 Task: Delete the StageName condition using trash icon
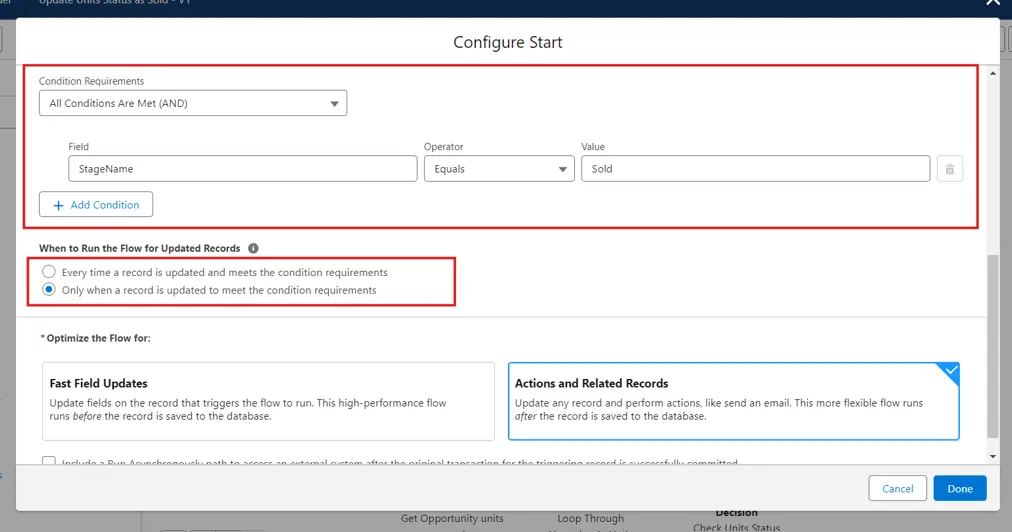949,169
